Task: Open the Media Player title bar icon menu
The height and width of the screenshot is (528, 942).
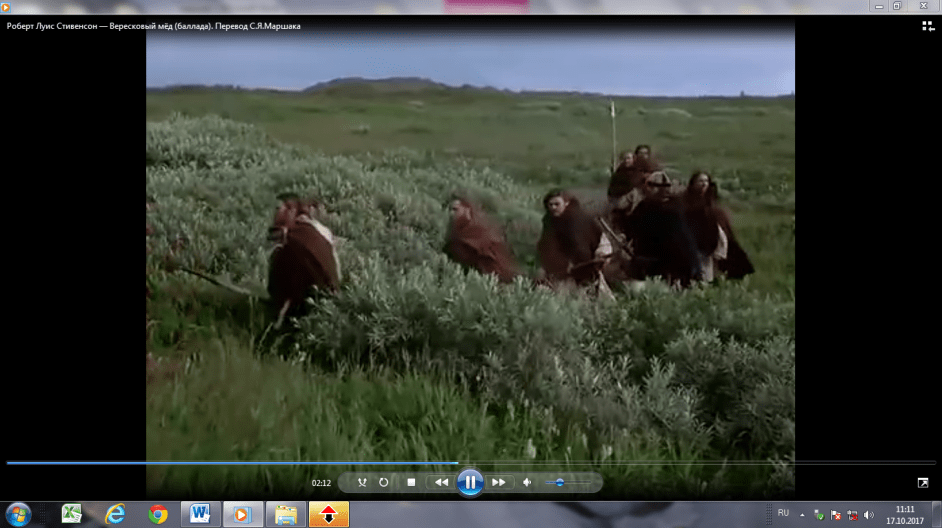Action: pyautogui.click(x=5, y=7)
